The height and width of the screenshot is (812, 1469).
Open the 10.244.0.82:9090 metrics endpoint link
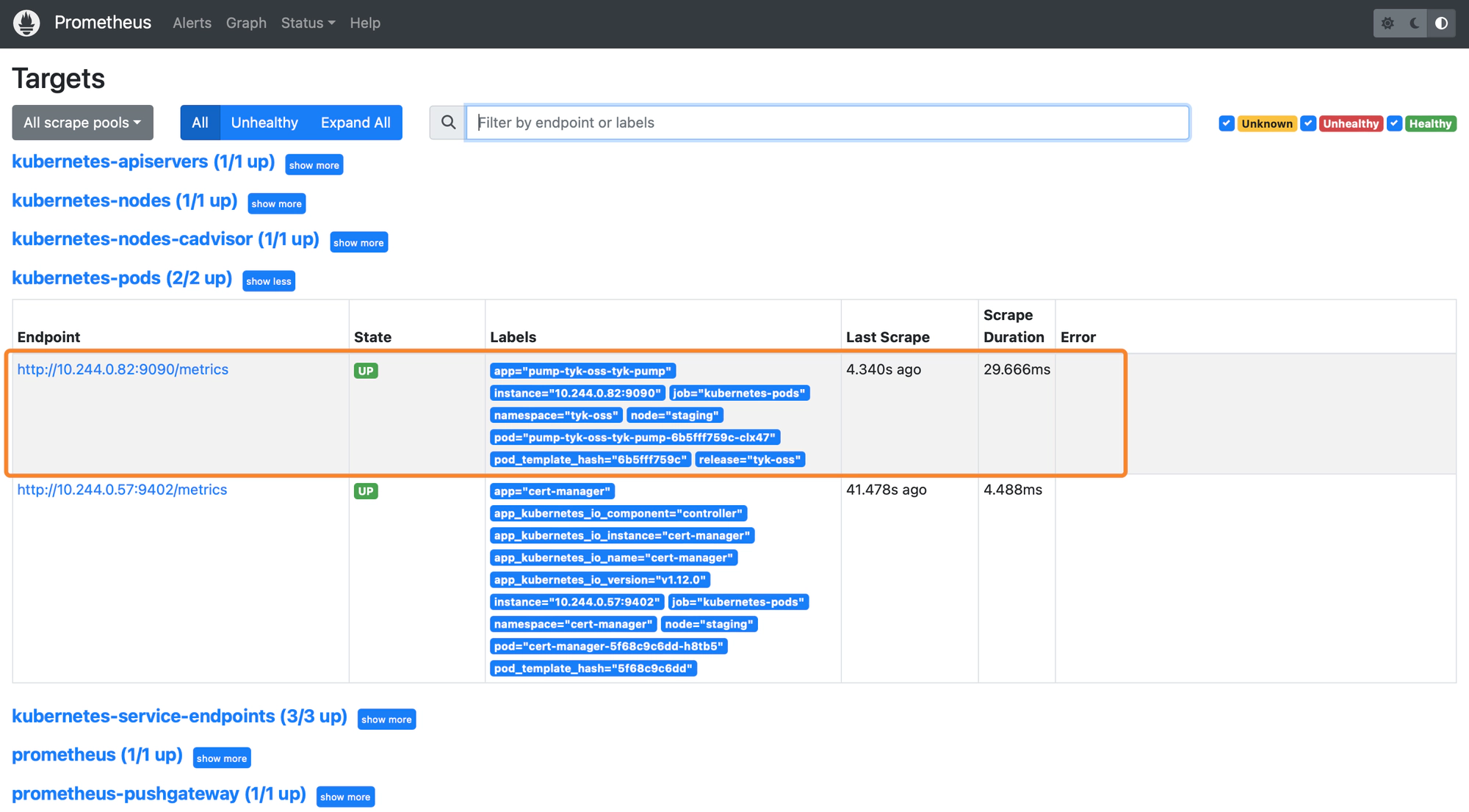point(123,369)
